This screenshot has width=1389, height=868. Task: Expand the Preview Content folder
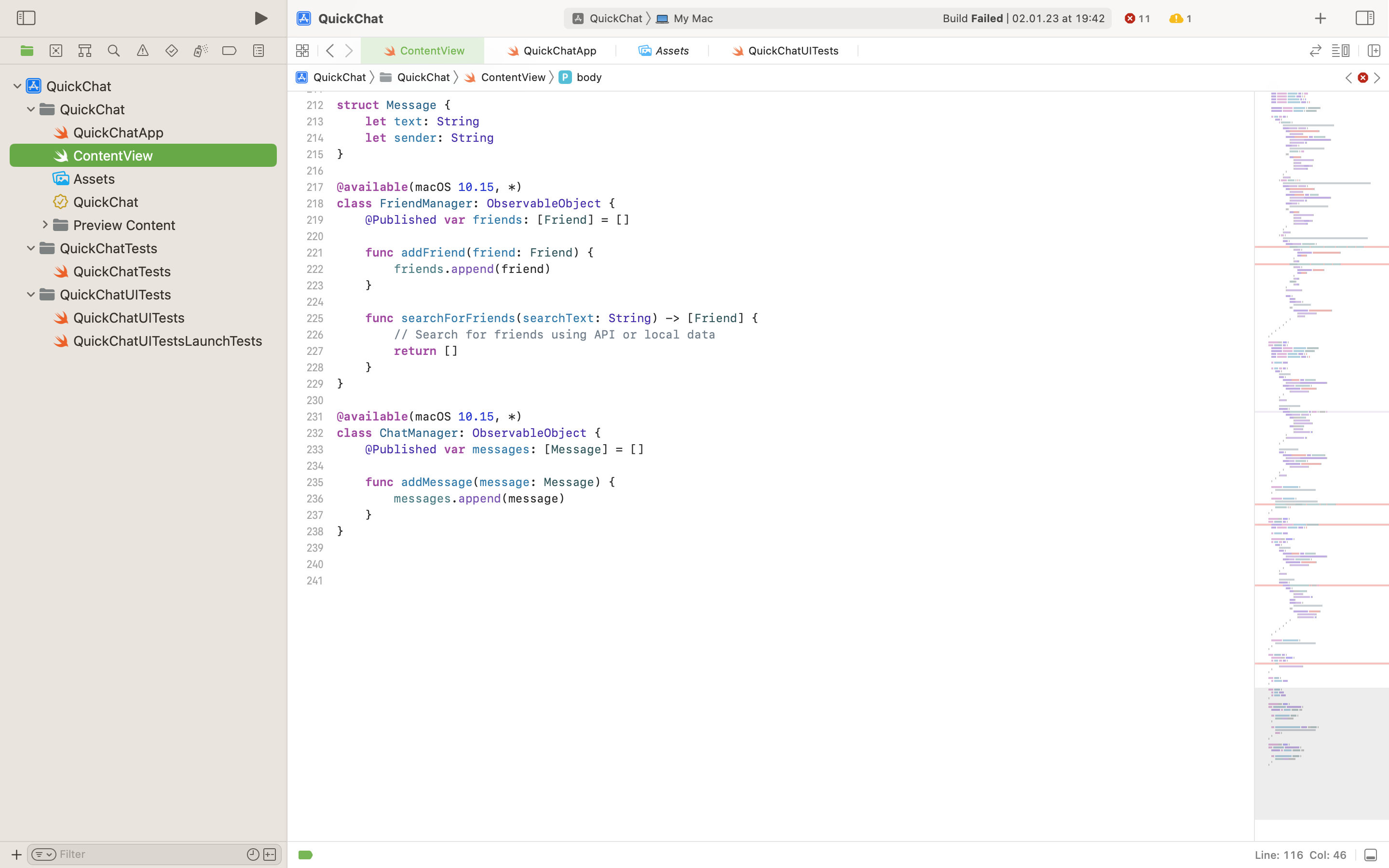coord(45,225)
